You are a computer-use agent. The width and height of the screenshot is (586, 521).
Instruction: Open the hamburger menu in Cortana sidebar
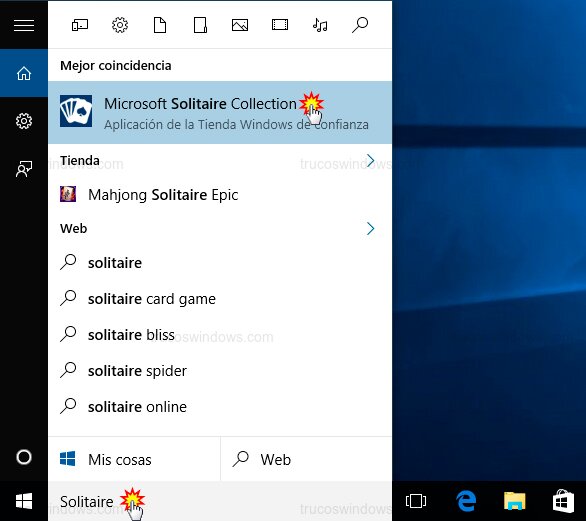point(24,25)
